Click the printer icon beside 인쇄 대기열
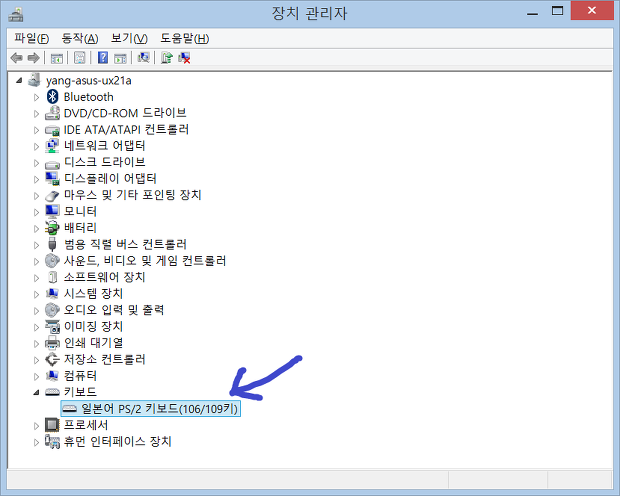Image resolution: width=620 pixels, height=496 pixels. 52,343
